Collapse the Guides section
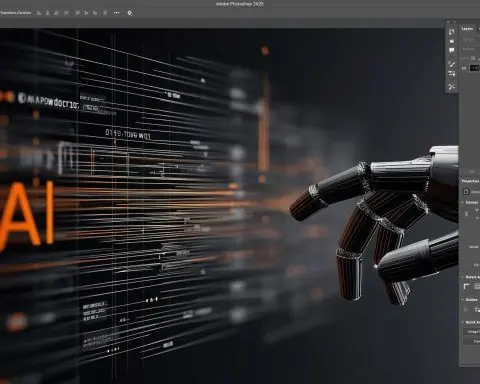Image resolution: width=480 pixels, height=384 pixels. click(x=463, y=300)
